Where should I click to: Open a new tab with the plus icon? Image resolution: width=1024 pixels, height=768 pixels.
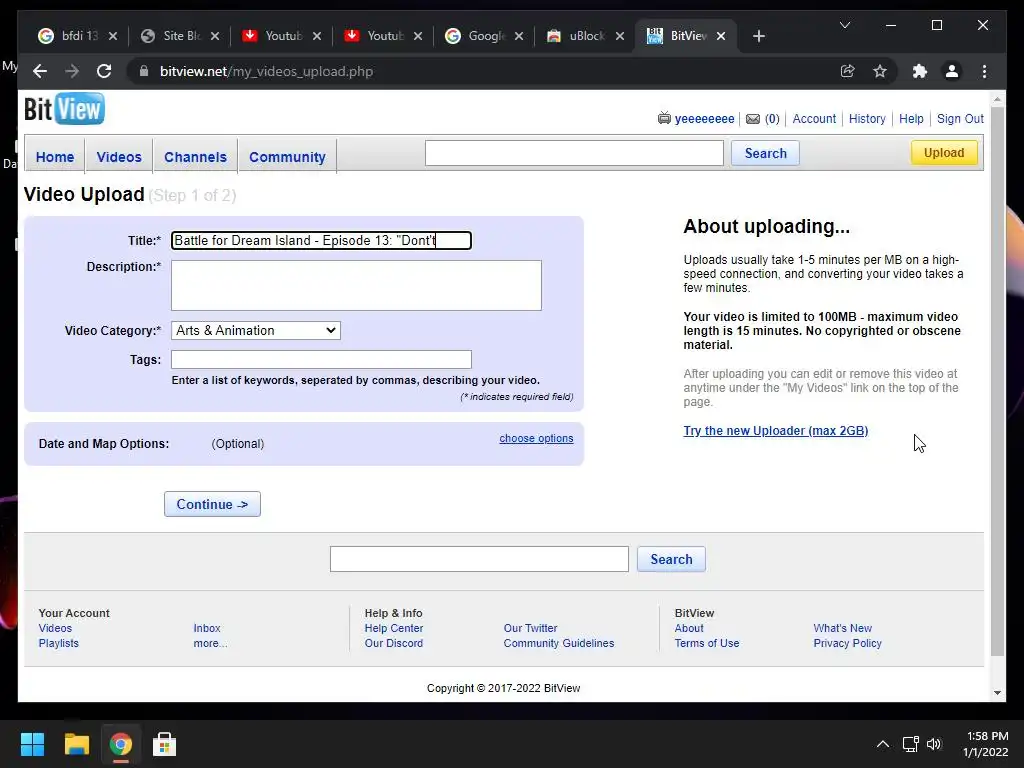(x=758, y=36)
